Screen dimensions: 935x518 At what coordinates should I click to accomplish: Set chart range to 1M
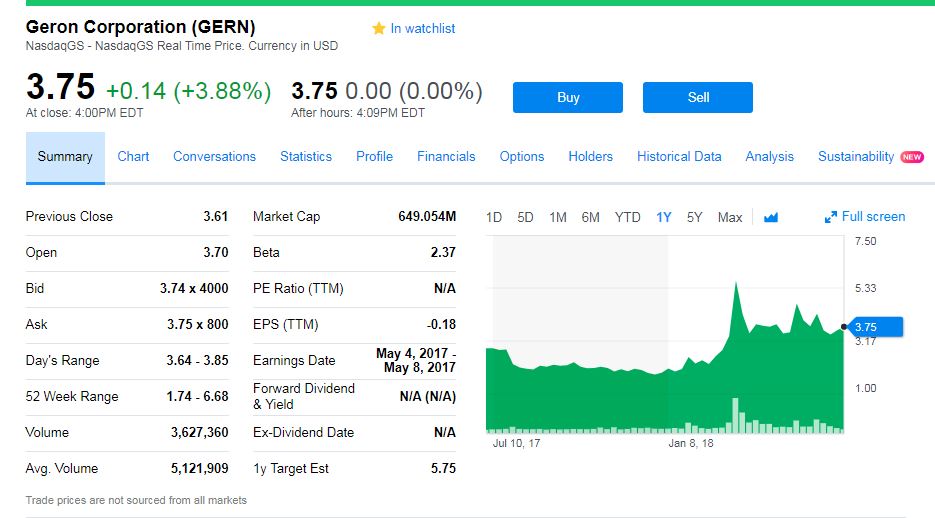tap(558, 217)
